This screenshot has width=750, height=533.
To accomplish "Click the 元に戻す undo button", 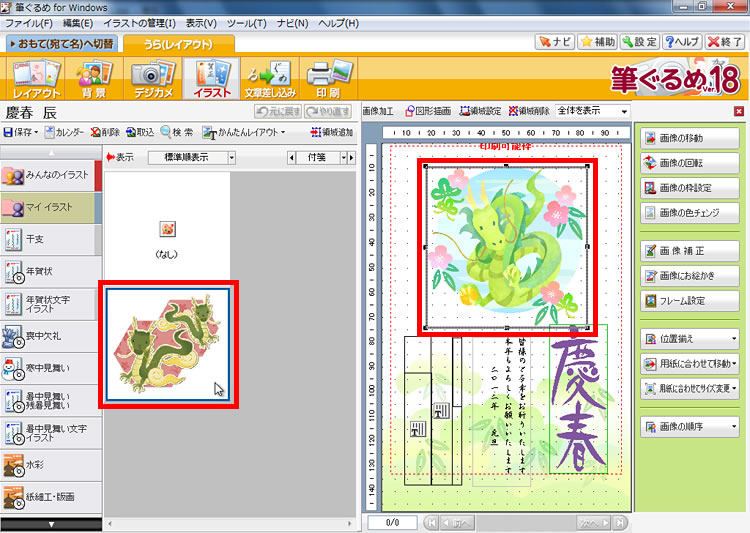I will point(278,111).
